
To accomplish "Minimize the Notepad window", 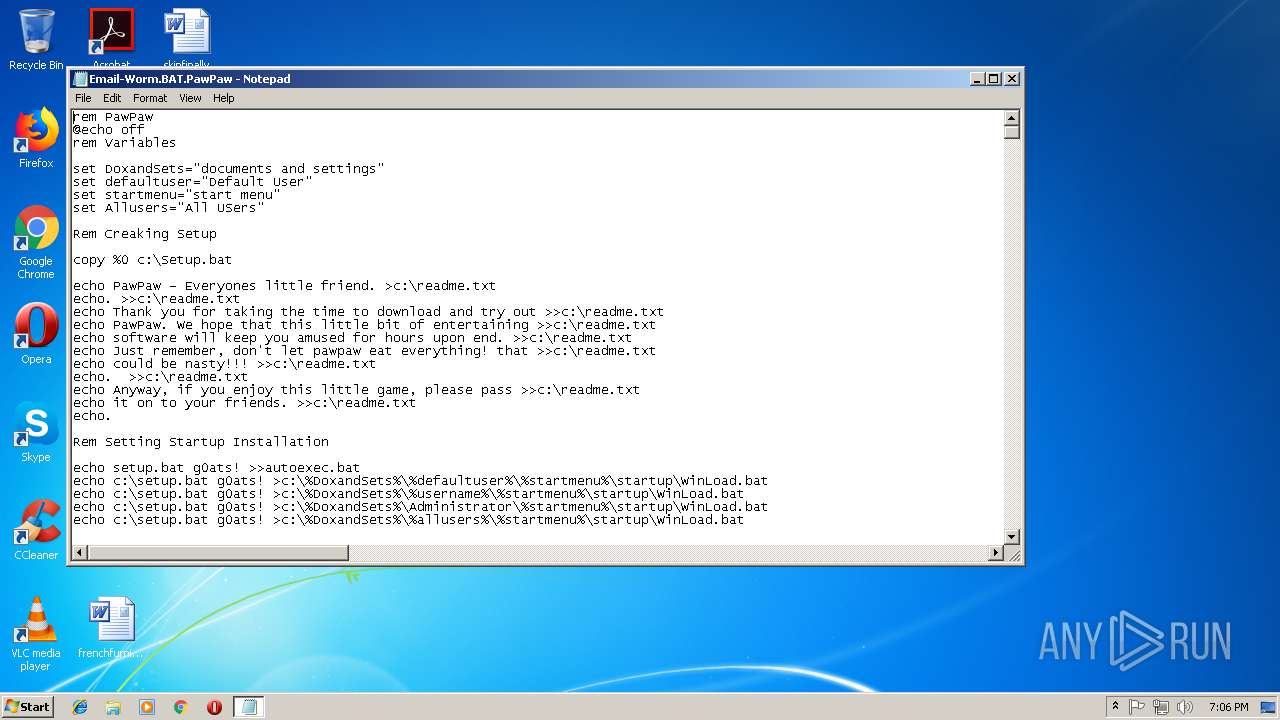I will click(976, 79).
